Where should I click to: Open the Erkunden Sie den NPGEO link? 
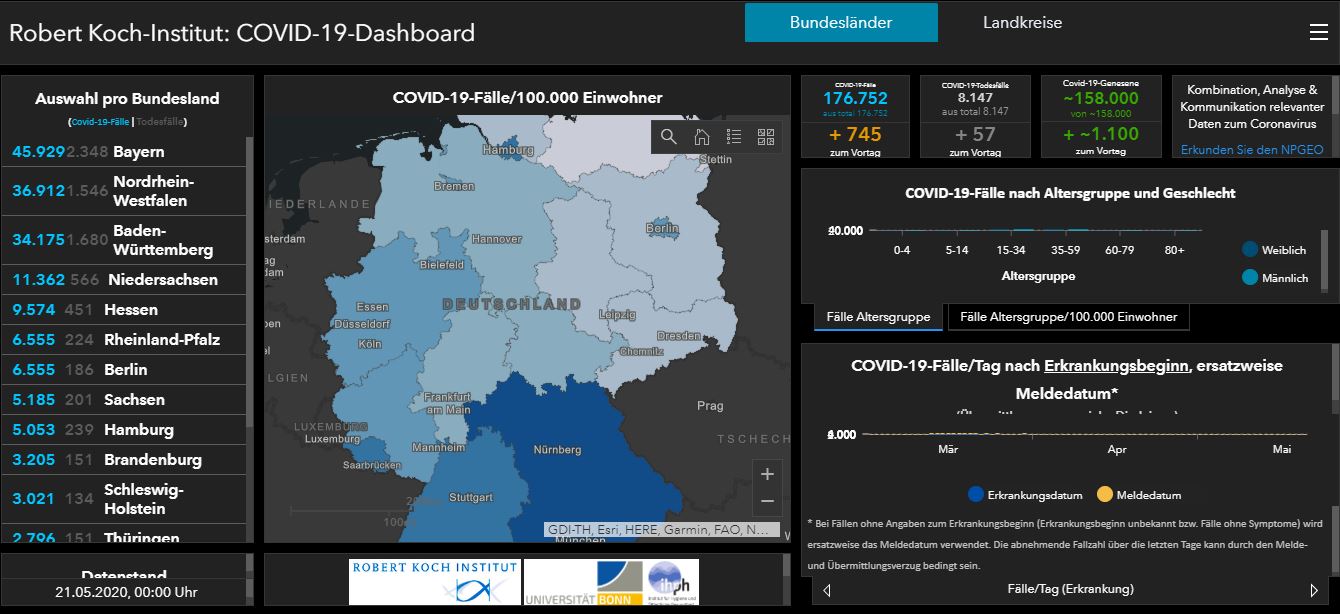[x=1254, y=147]
